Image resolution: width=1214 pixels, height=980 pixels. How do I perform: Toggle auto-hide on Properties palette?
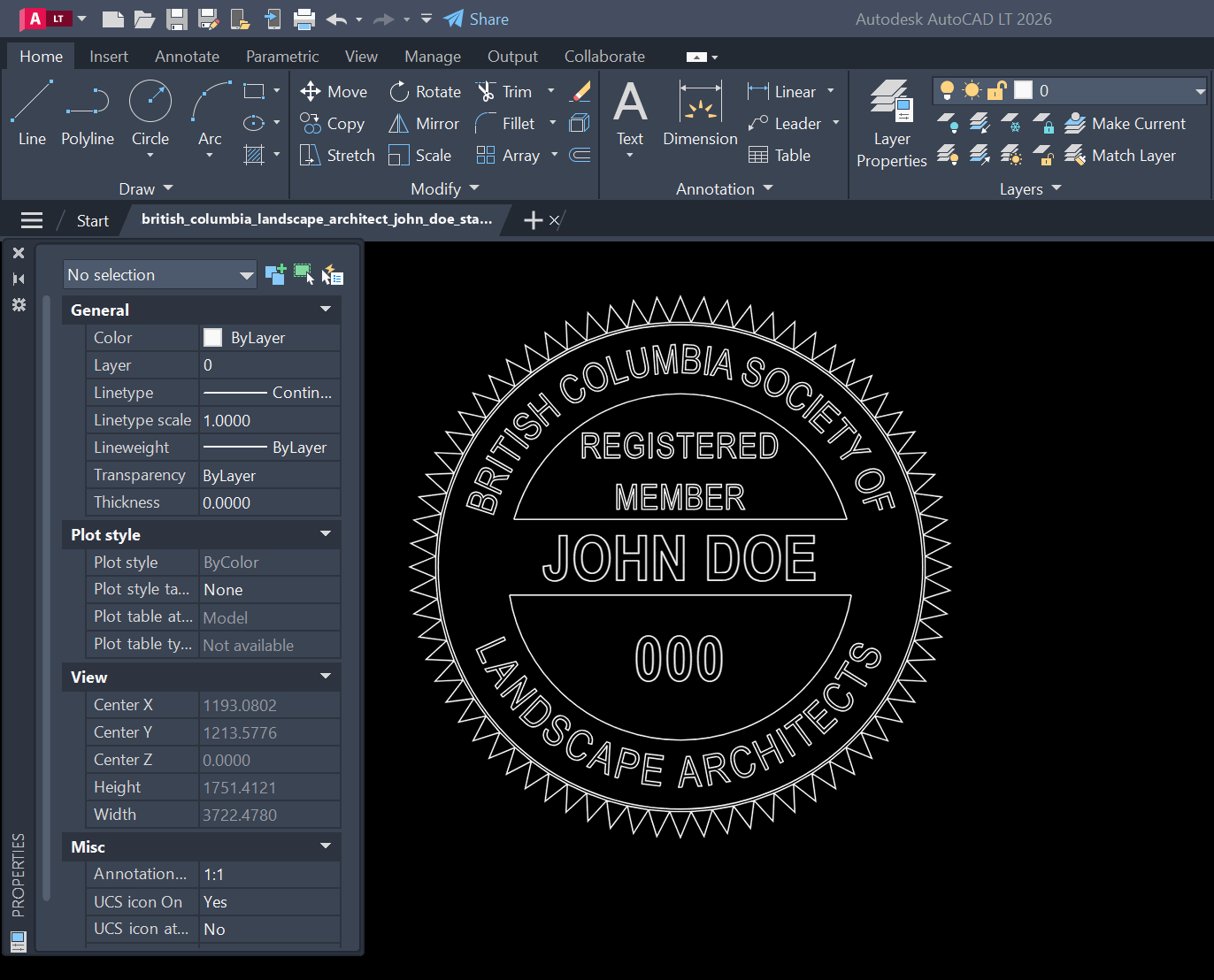click(19, 279)
